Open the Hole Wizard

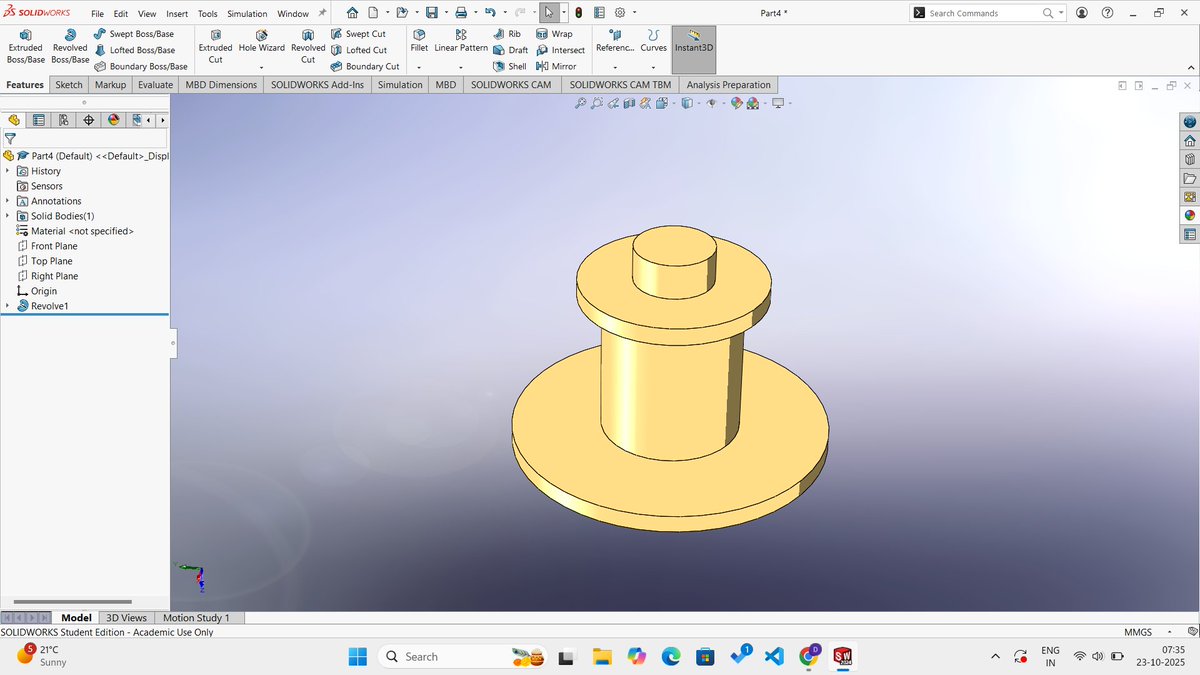click(x=261, y=40)
